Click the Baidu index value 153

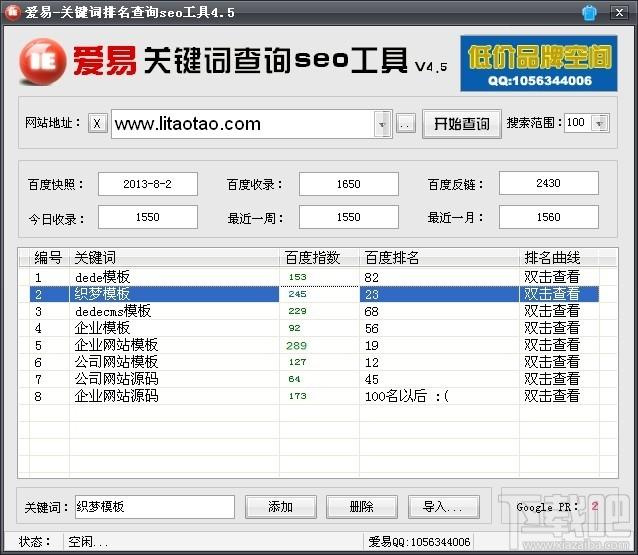(x=297, y=277)
